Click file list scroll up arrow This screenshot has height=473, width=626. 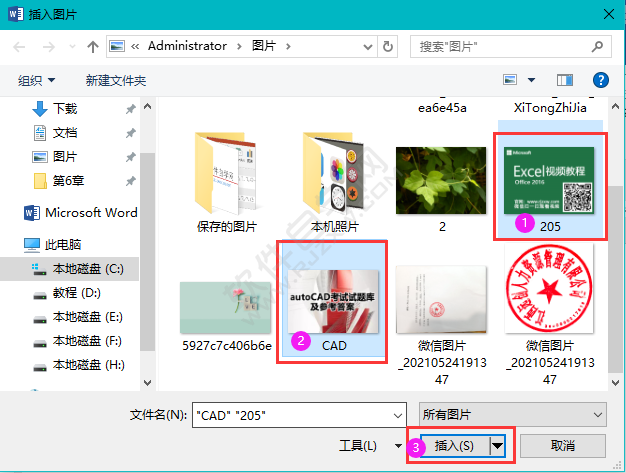[x=615, y=107]
